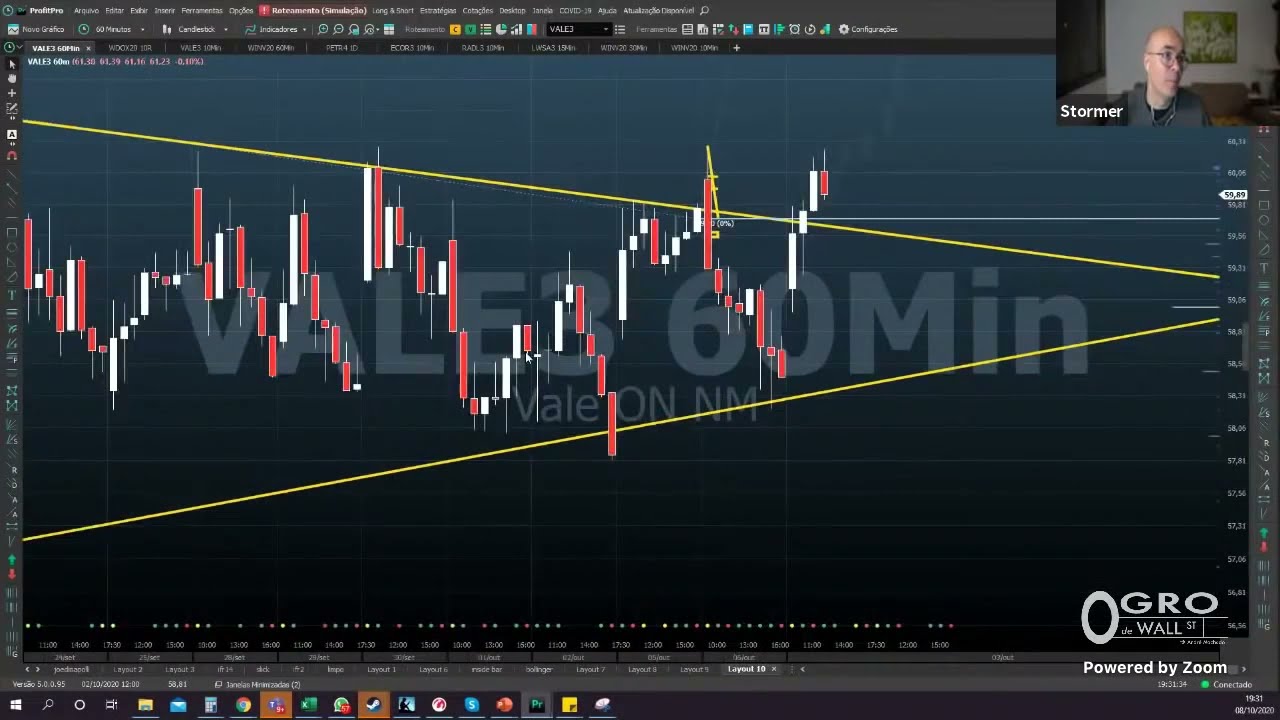The height and width of the screenshot is (720, 1280).
Task: Open Premiere Pro from the taskbar
Action: click(537, 705)
